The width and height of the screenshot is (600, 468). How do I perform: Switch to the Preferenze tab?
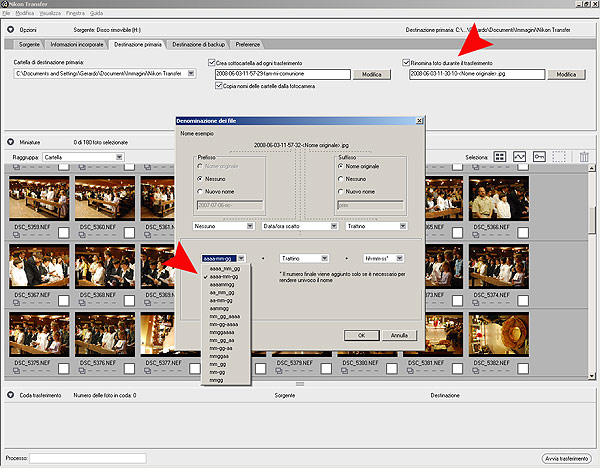[248, 44]
